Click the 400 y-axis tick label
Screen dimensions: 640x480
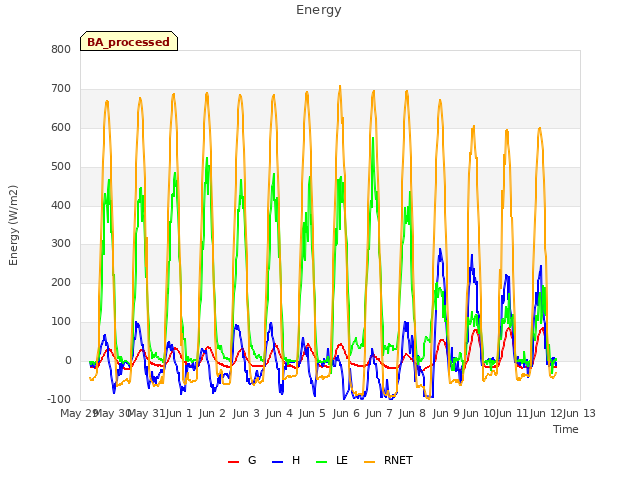coord(61,205)
